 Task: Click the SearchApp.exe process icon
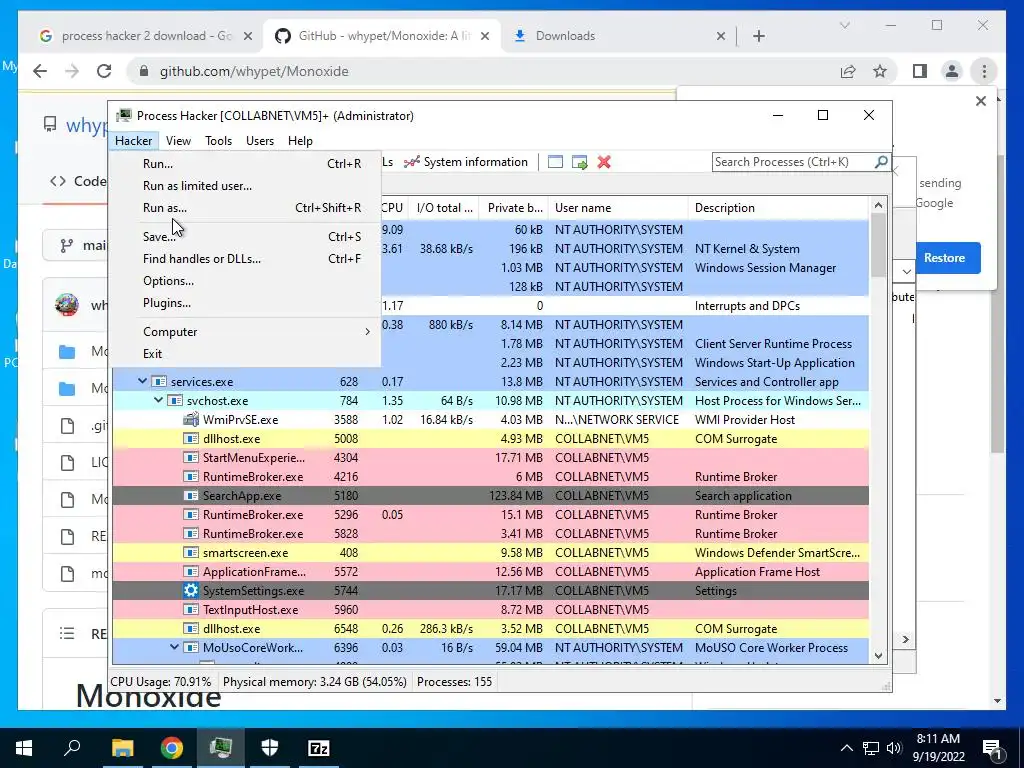[x=191, y=496]
